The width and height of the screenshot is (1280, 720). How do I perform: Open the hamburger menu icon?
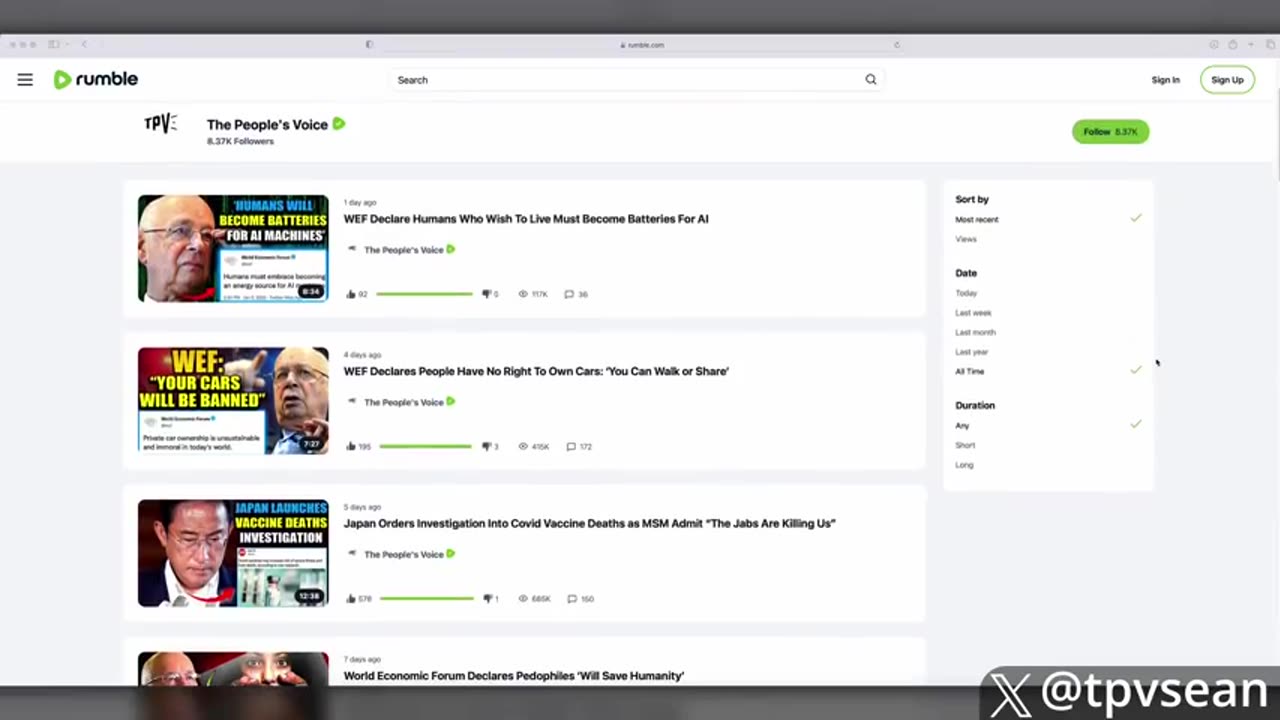coord(25,80)
